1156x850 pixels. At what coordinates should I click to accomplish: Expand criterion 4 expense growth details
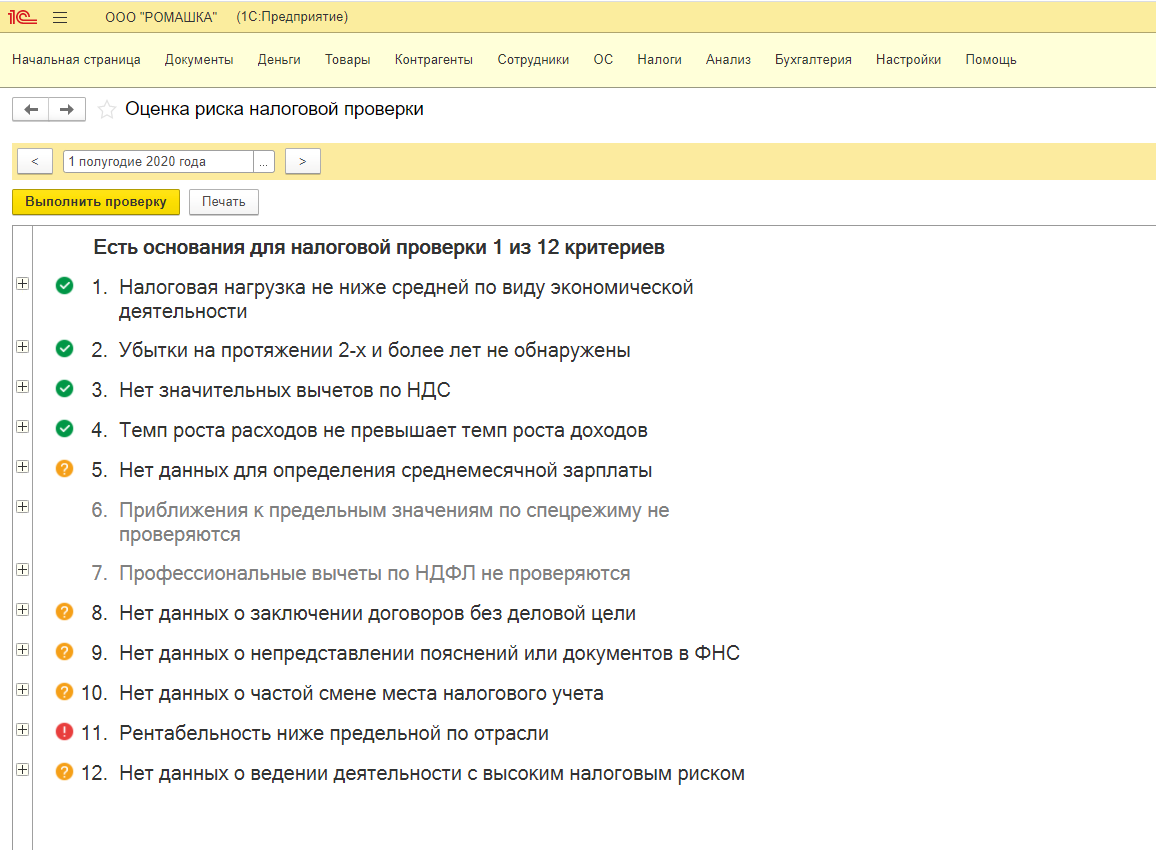coord(23,426)
